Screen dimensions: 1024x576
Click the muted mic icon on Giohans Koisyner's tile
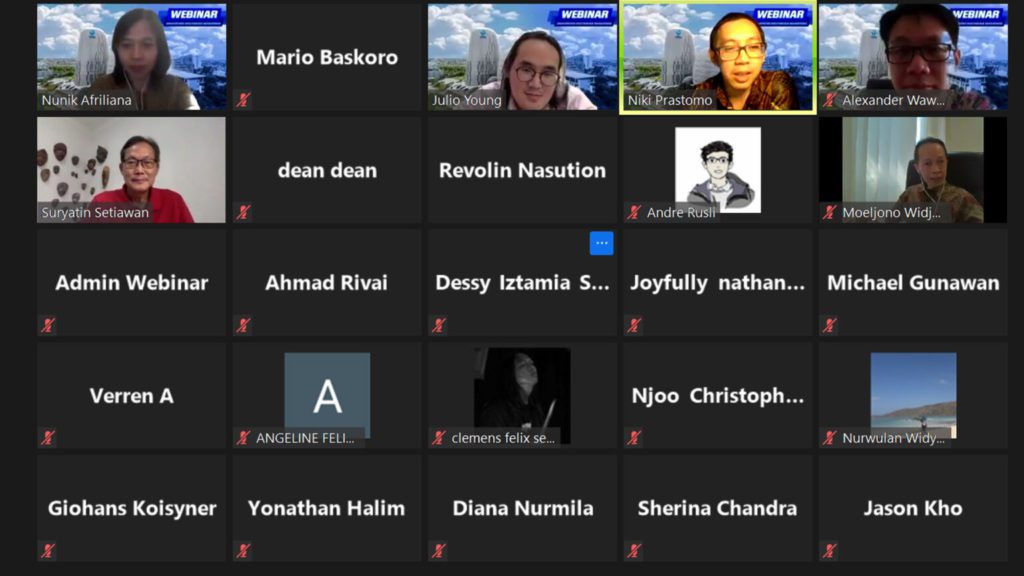(x=48, y=551)
